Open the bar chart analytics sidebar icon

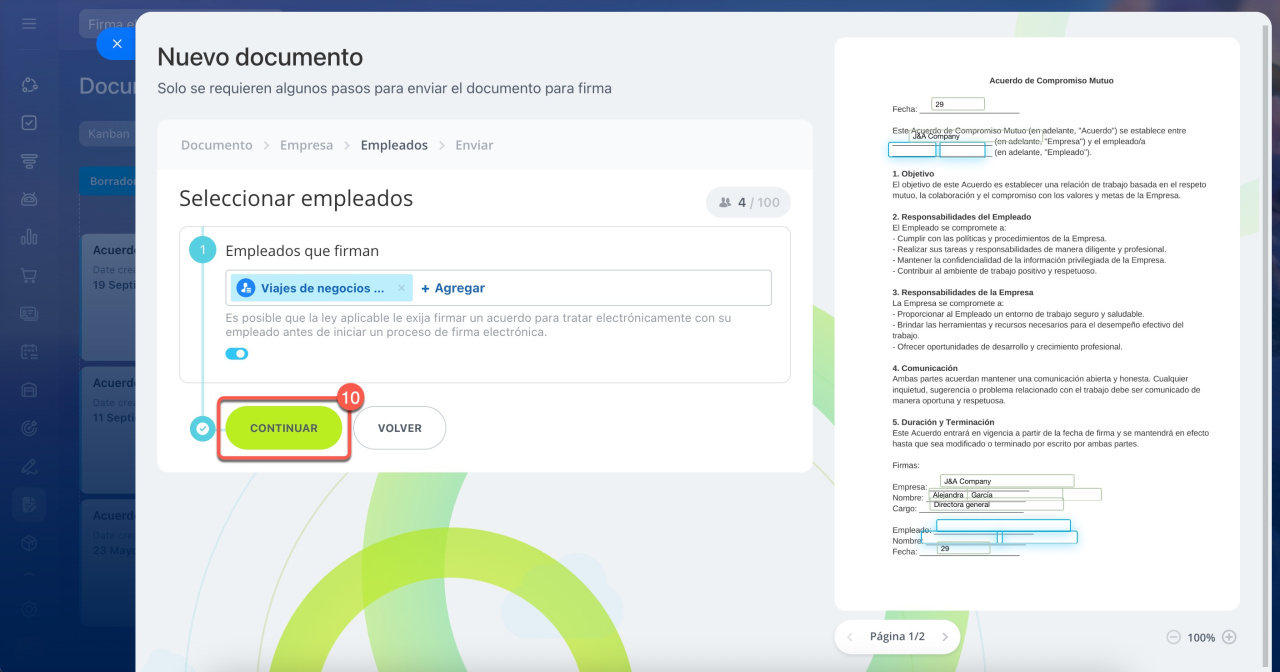click(29, 237)
